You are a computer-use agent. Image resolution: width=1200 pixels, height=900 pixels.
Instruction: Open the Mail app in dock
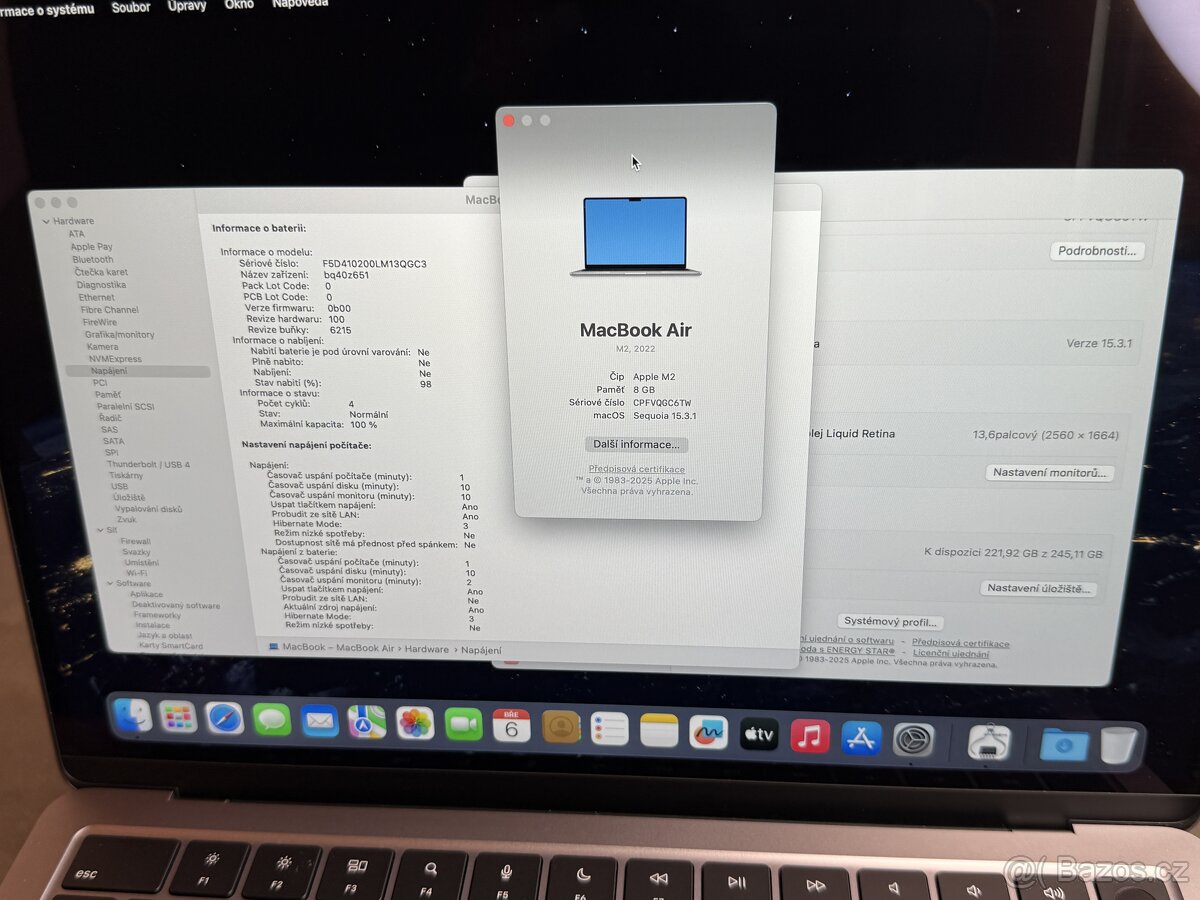tap(320, 720)
